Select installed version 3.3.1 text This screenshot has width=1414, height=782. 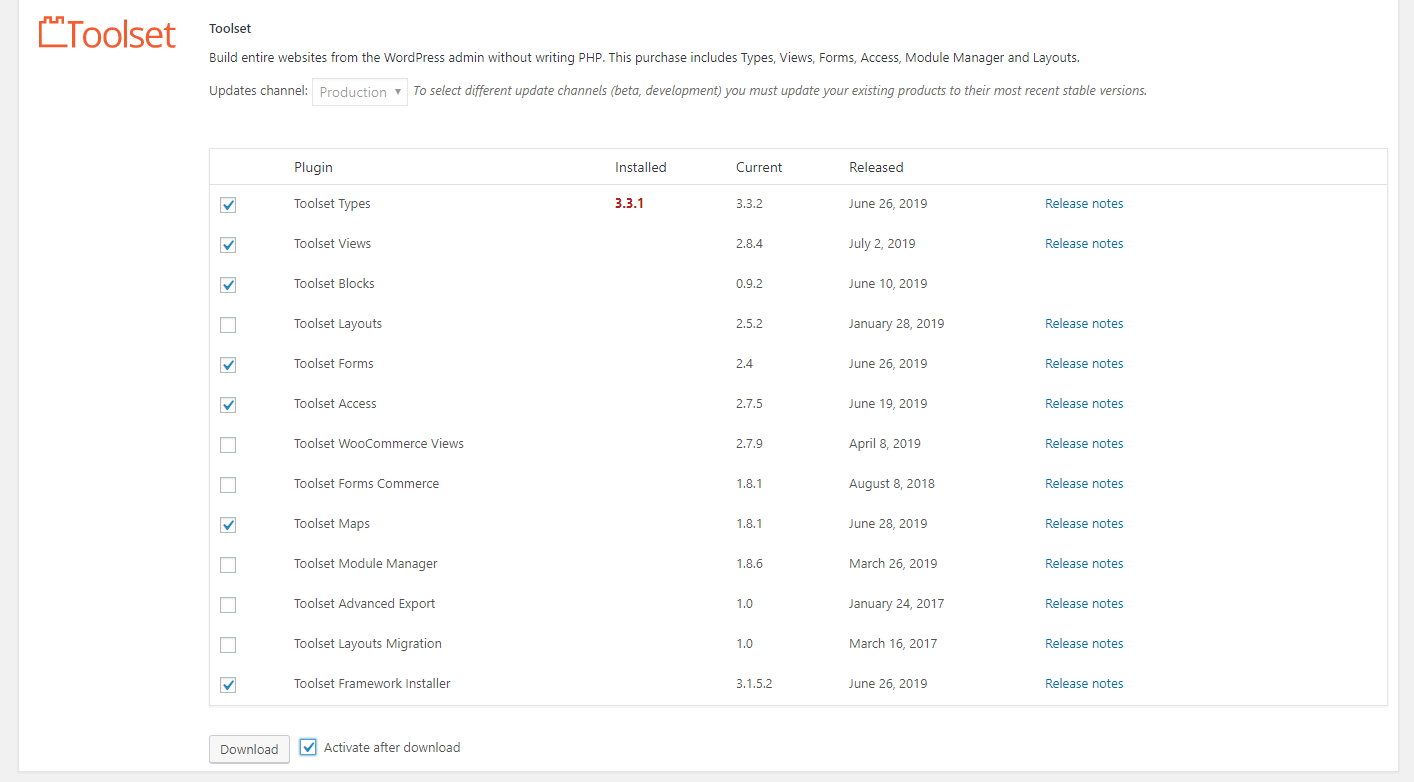(629, 204)
